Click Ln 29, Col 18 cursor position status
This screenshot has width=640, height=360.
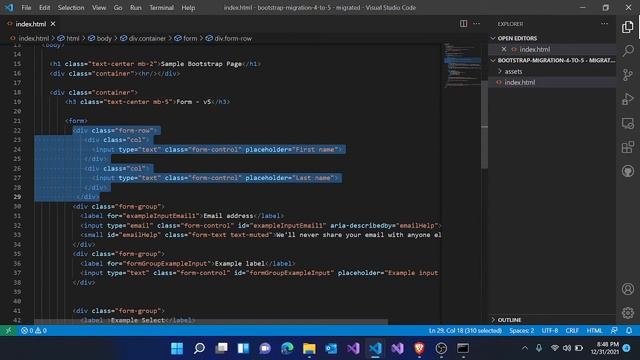click(x=465, y=331)
